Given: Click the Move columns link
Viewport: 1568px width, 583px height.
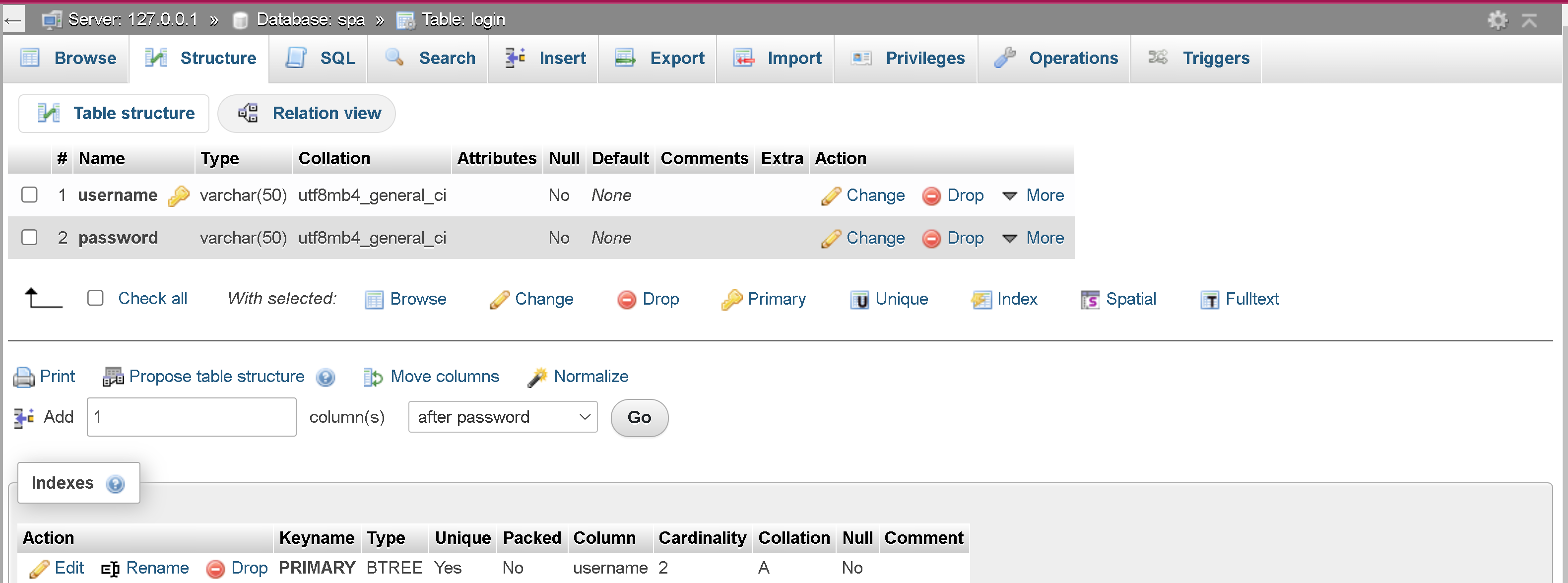Looking at the screenshot, I should 444,377.
